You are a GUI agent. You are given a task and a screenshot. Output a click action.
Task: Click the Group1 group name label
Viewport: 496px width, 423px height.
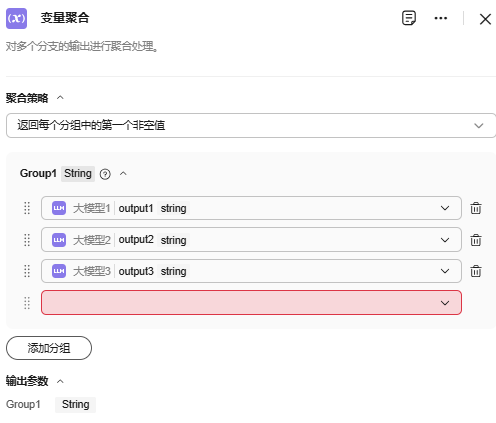pyautogui.click(x=38, y=173)
